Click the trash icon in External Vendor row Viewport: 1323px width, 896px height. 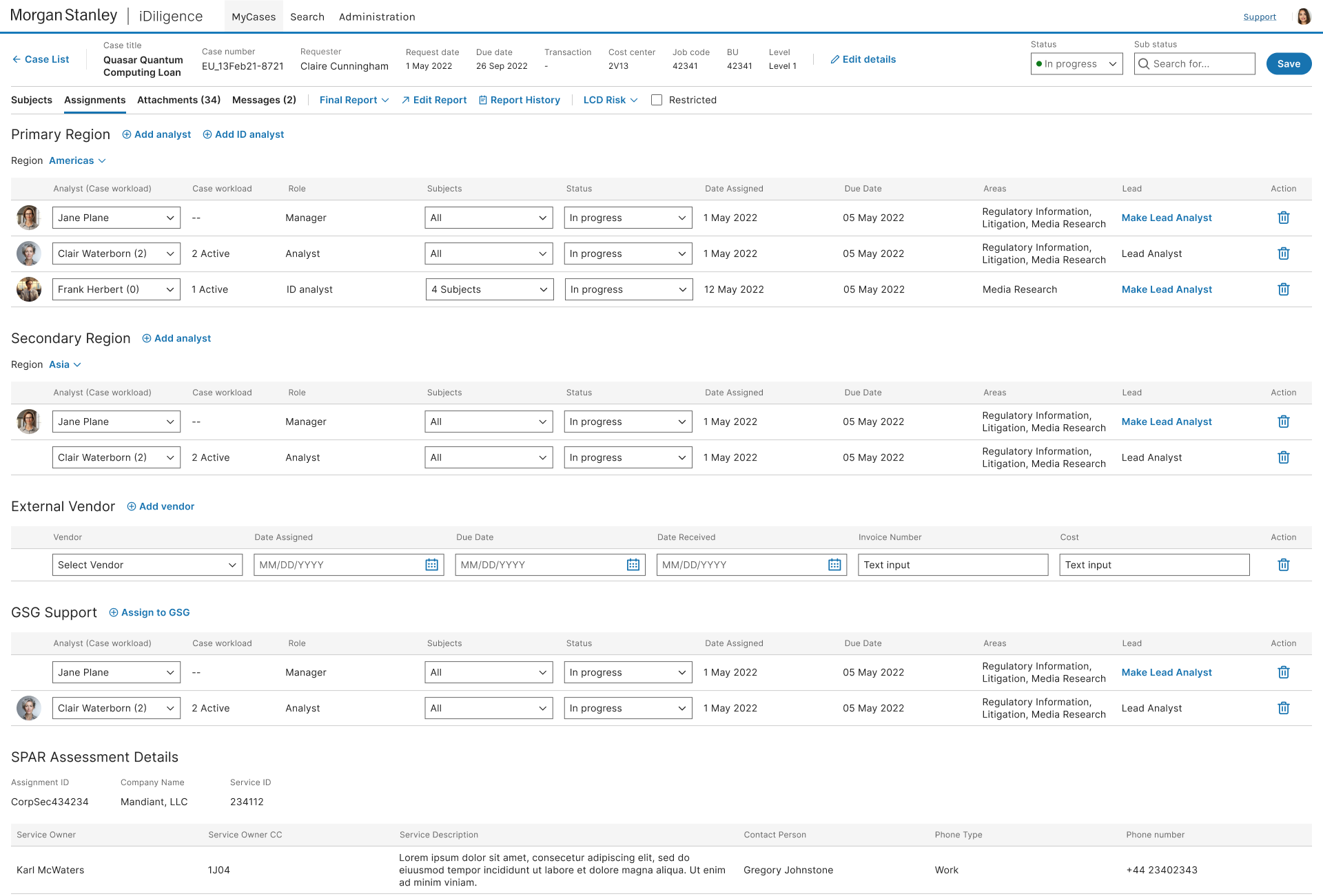pos(1283,565)
